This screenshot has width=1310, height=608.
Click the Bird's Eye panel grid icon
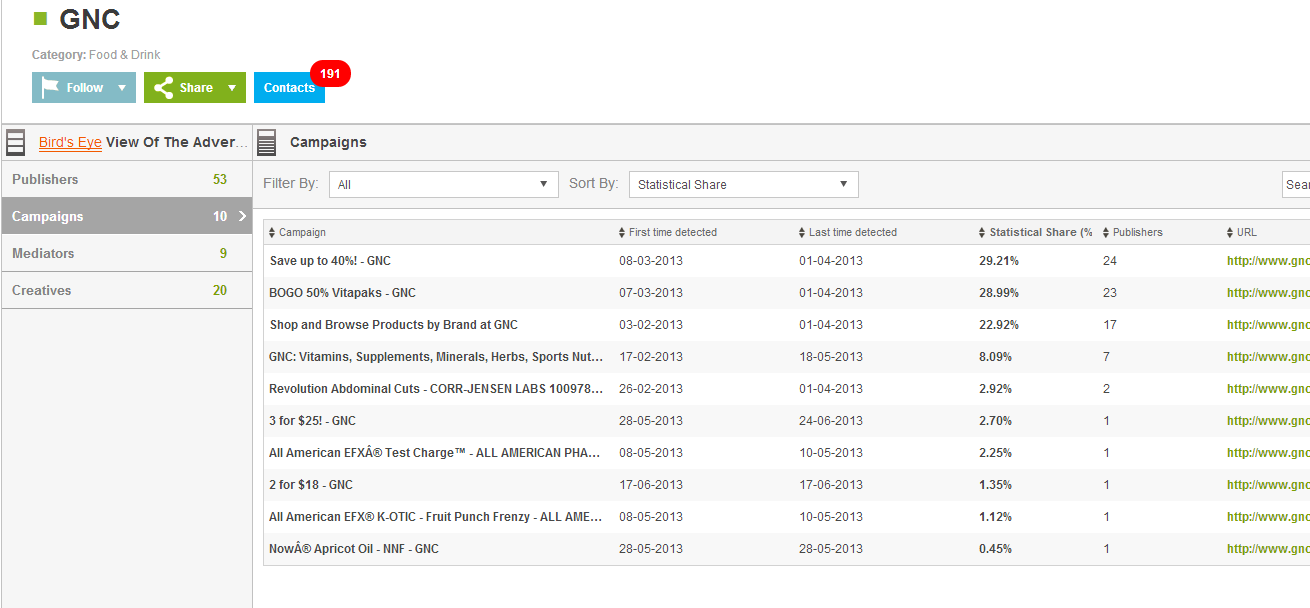click(15, 142)
